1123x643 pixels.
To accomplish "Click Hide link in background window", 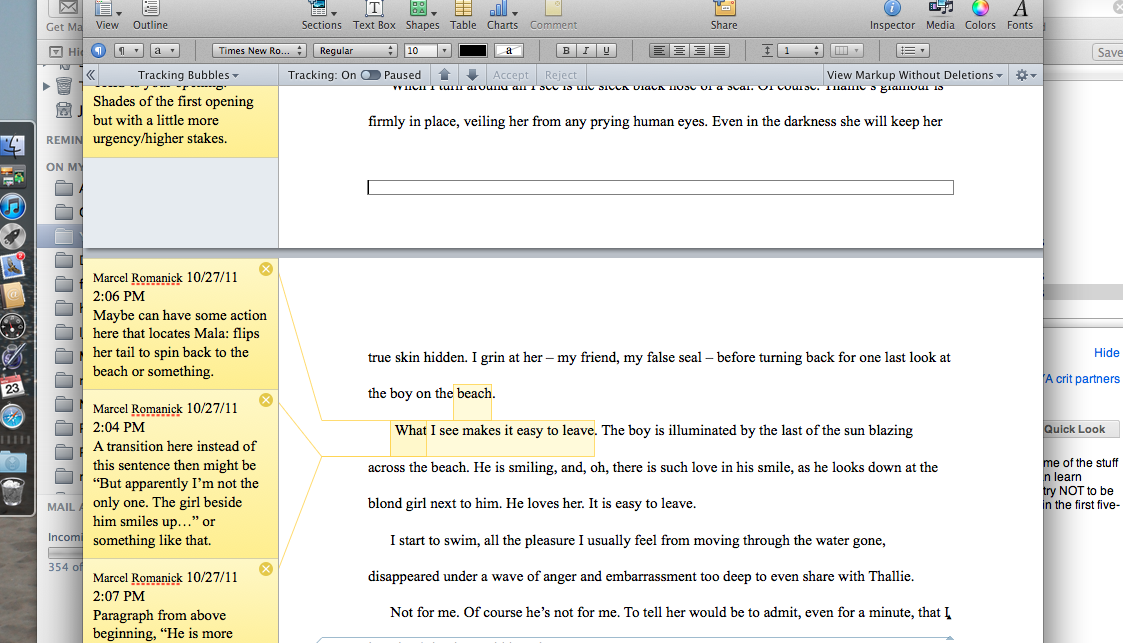I will (1106, 352).
